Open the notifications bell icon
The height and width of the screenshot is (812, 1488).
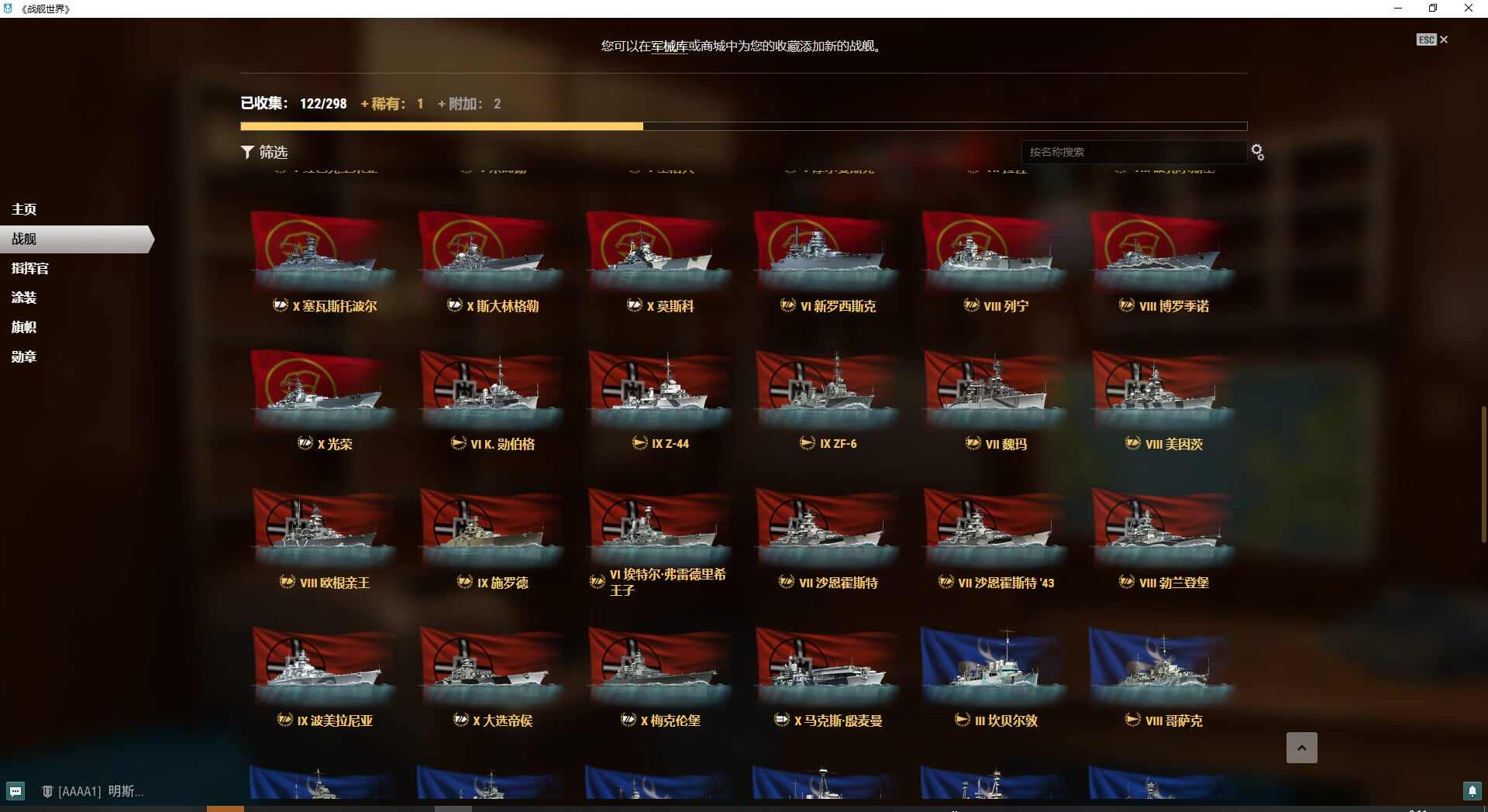point(1472,790)
